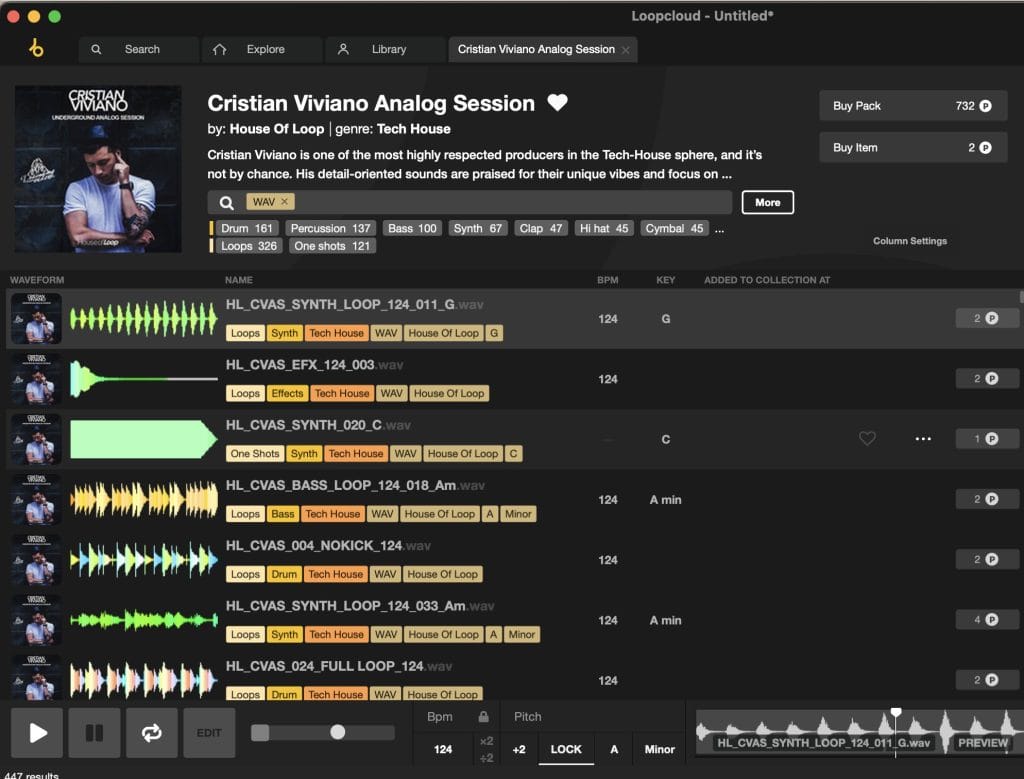This screenshot has height=779, width=1024.
Task: Click the +2 pitch shift value
Action: pos(519,749)
